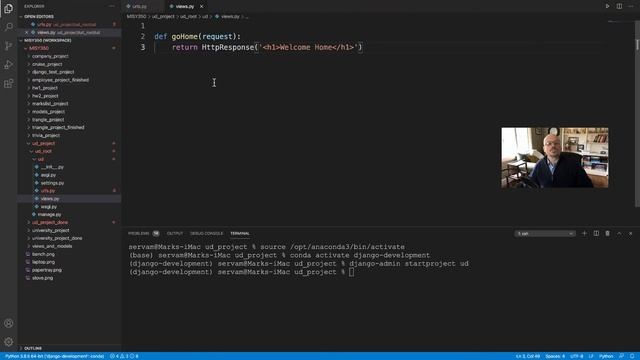Place the cursor on the goHome function line
Screen dimensions: 640x360
(198, 36)
